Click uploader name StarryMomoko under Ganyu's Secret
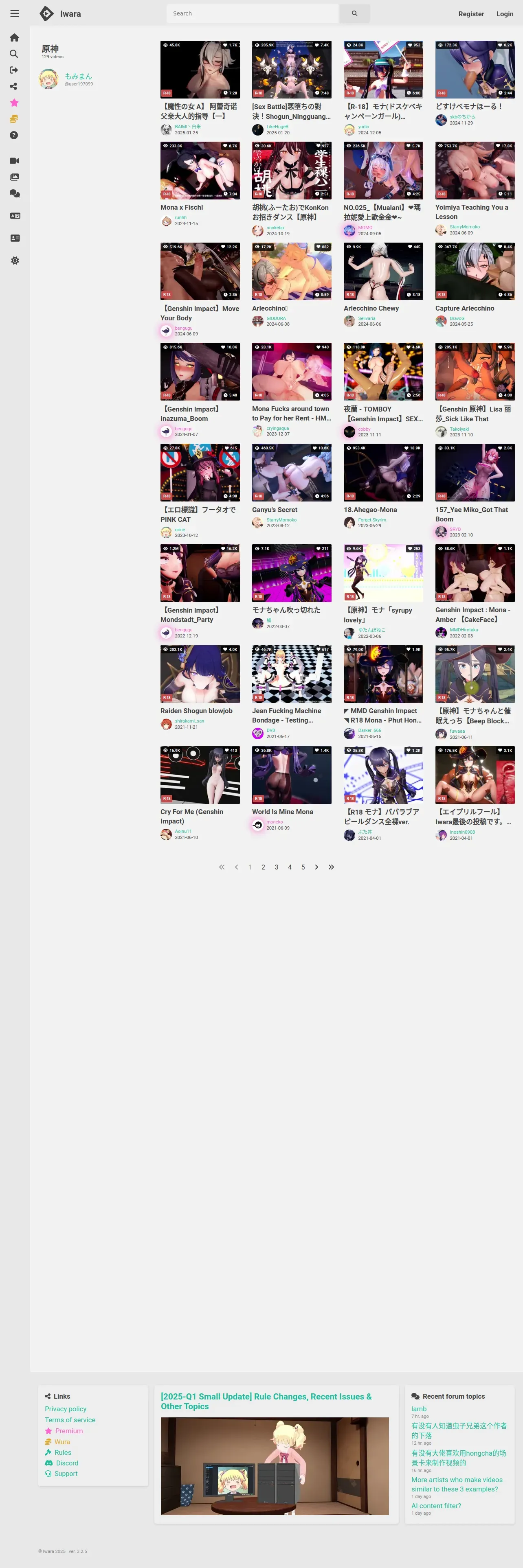 (x=281, y=520)
